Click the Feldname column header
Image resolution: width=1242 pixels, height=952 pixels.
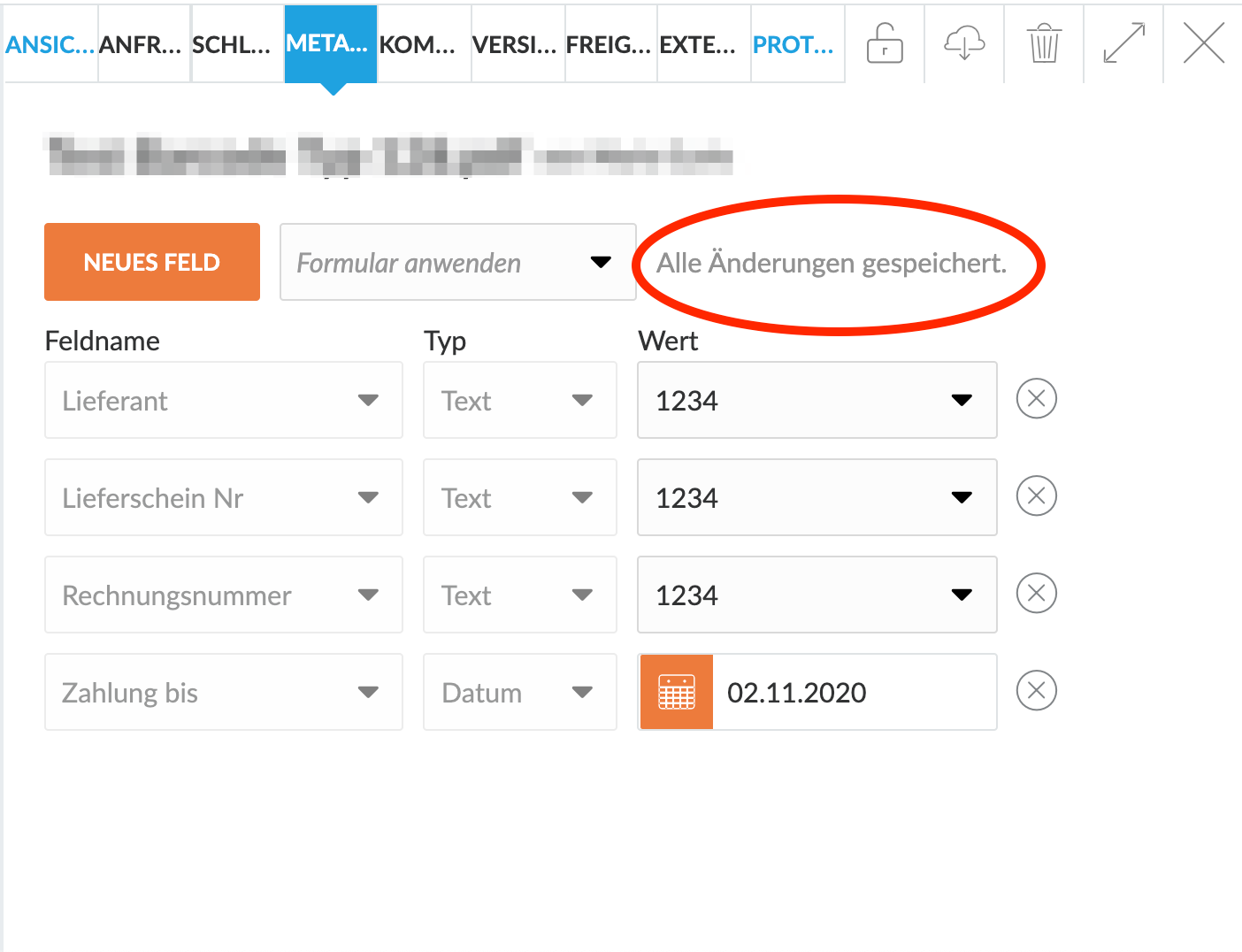click(103, 341)
